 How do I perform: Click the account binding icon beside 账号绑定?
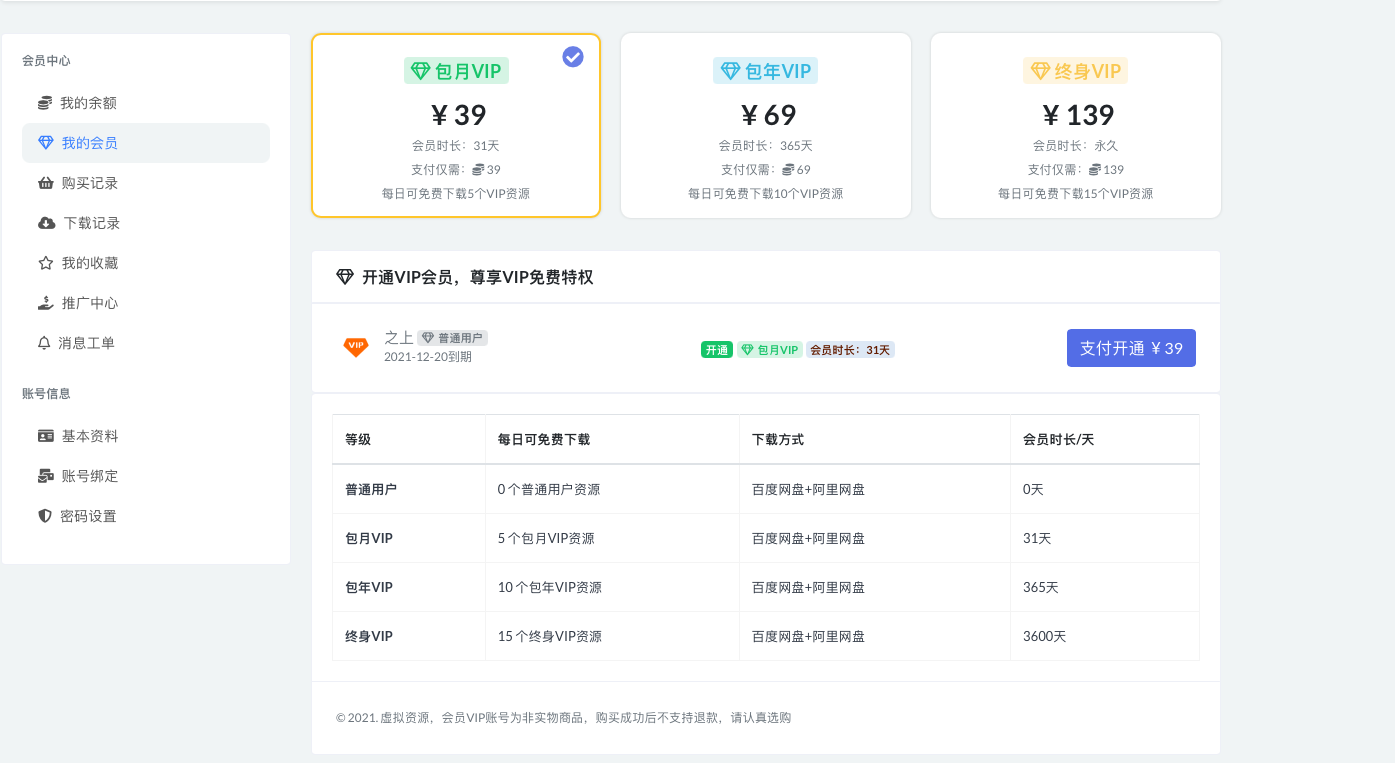[46, 476]
